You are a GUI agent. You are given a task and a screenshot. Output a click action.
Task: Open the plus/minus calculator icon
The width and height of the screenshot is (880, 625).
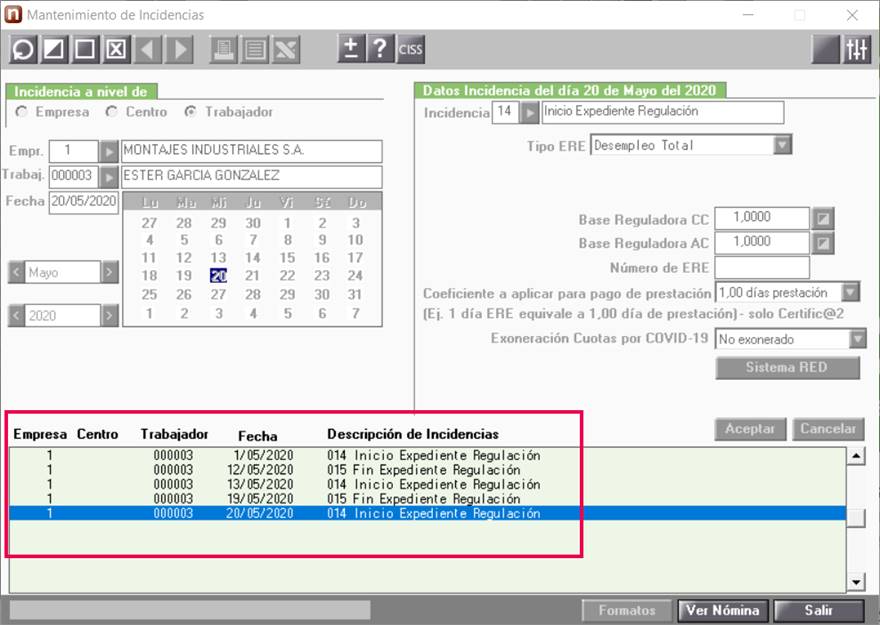pos(351,49)
